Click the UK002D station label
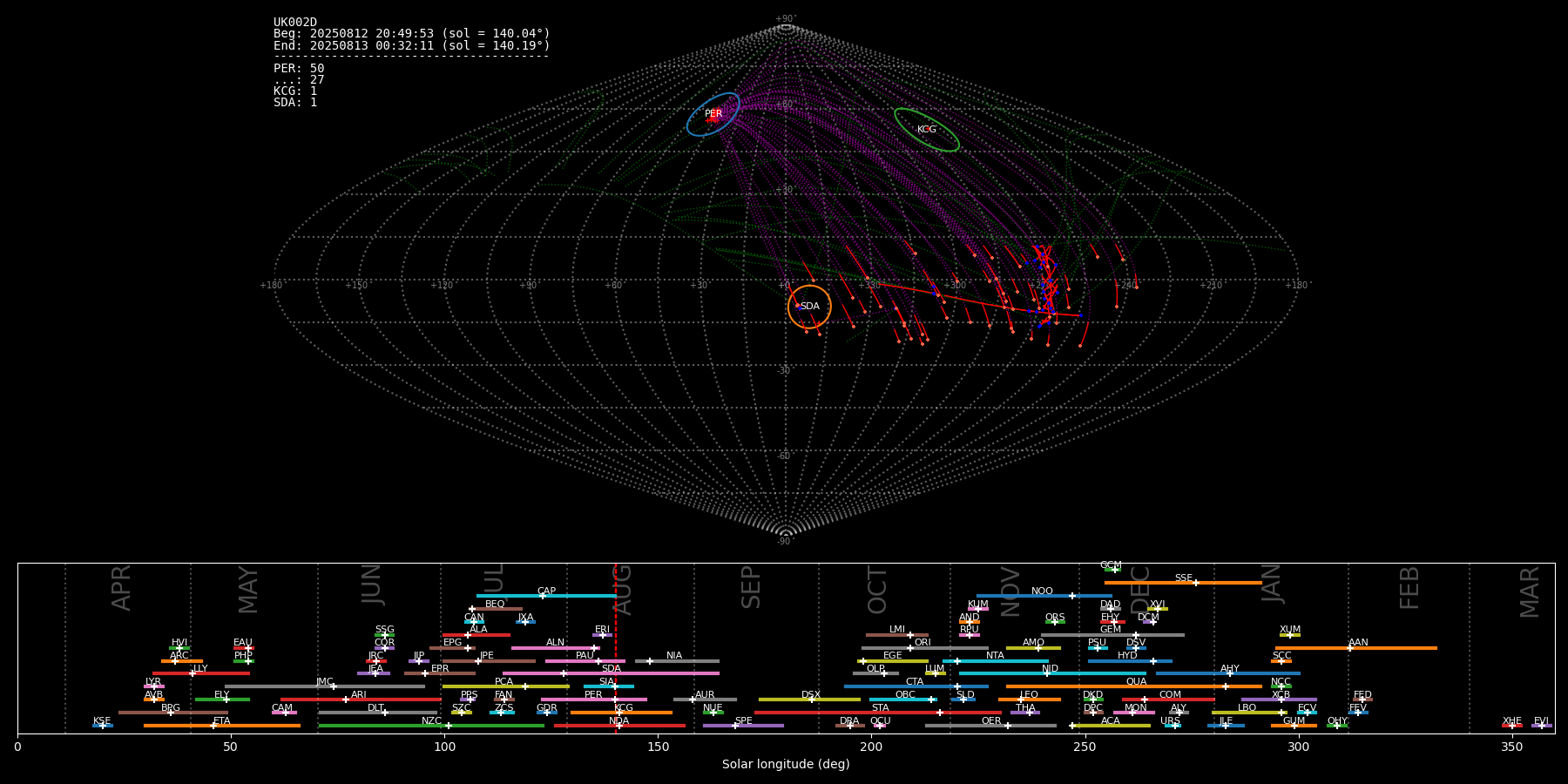 (x=295, y=23)
